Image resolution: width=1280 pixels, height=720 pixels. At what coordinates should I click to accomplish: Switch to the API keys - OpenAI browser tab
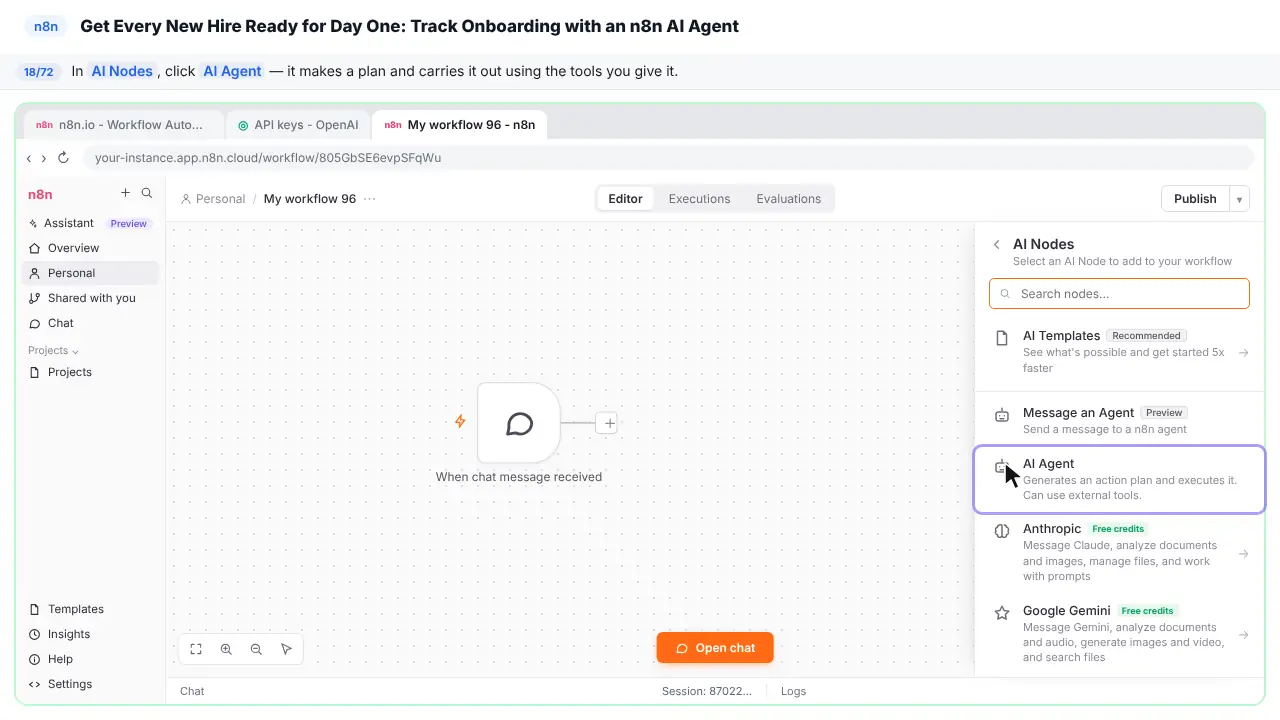(297, 125)
